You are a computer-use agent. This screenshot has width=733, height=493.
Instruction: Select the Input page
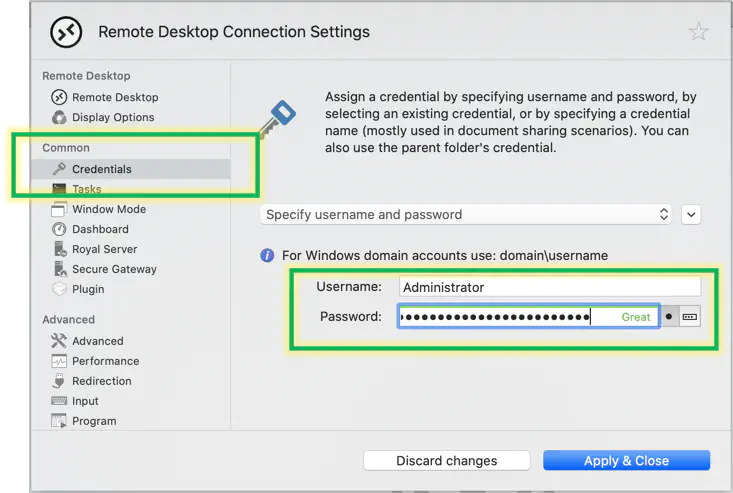click(x=85, y=401)
